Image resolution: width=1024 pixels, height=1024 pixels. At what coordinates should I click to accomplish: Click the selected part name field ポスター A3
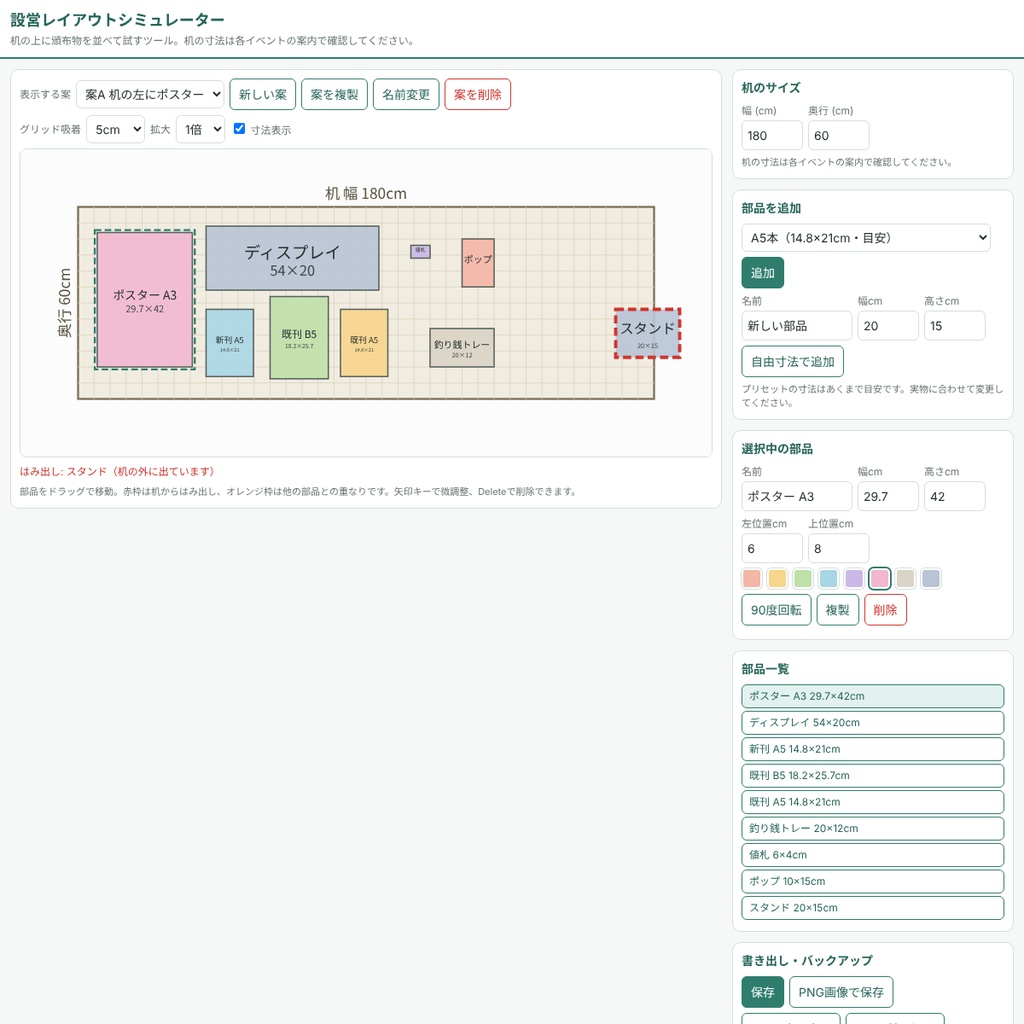tap(796, 496)
